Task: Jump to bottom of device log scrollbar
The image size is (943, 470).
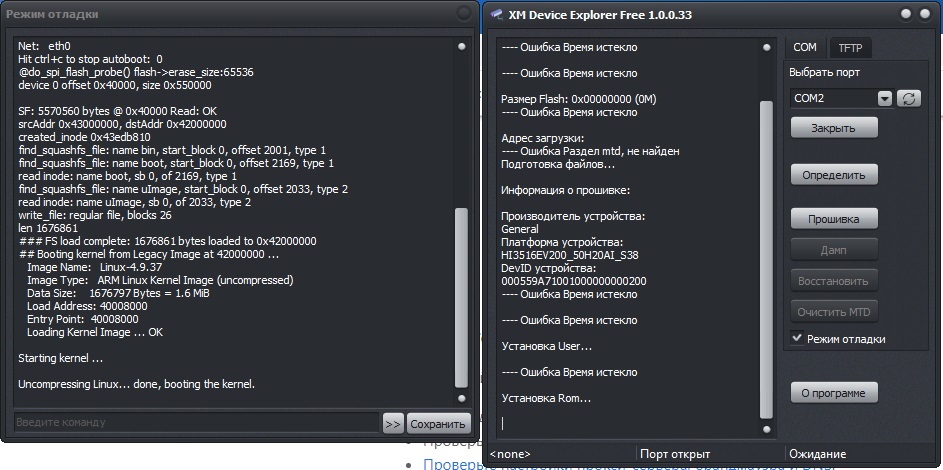Action: 767,428
